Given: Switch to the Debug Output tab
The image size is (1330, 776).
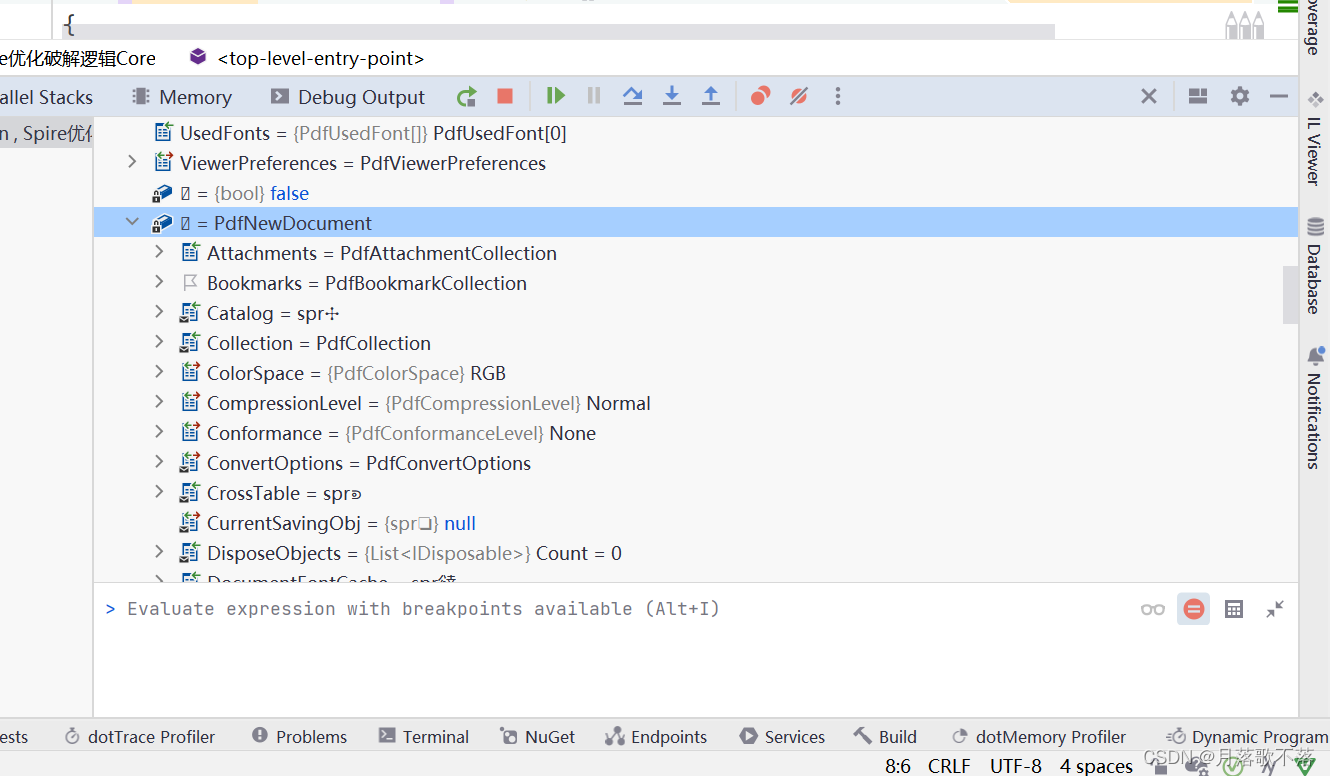Looking at the screenshot, I should point(347,97).
